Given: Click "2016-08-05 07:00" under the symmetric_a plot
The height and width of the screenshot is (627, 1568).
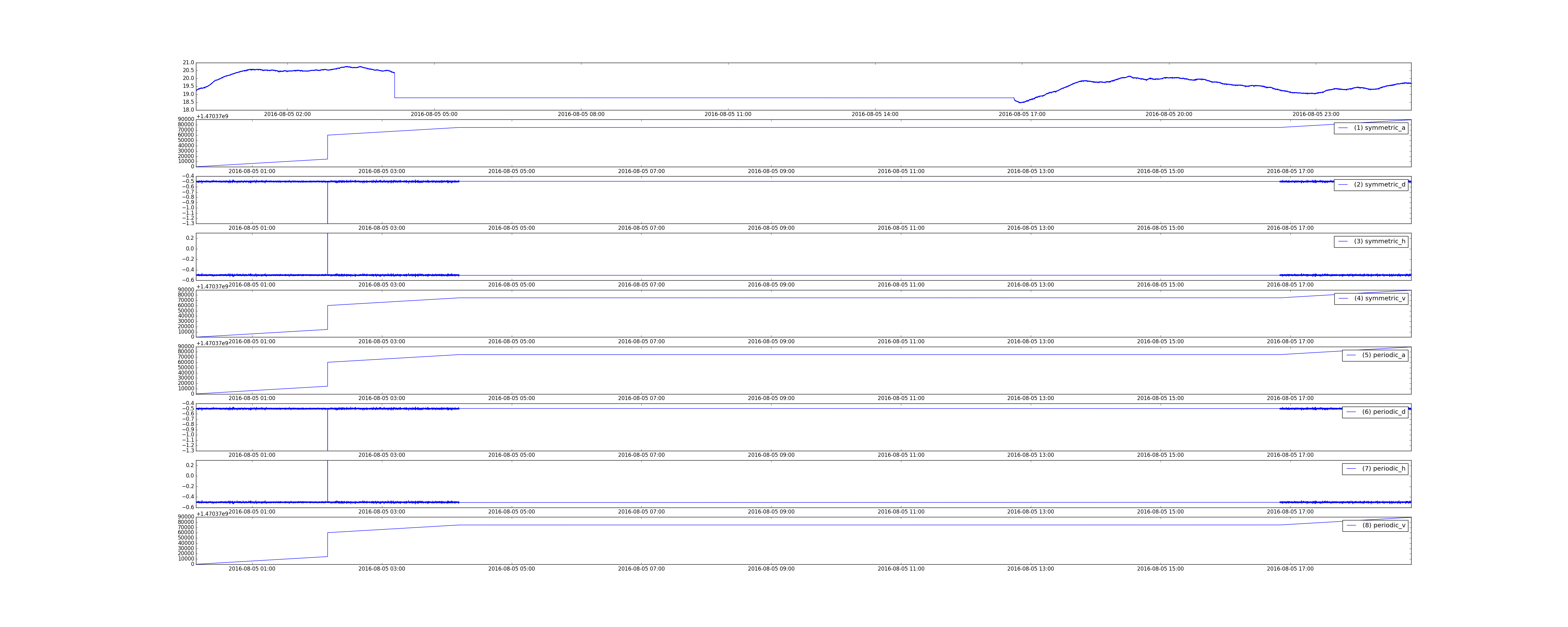Looking at the screenshot, I should pos(642,171).
